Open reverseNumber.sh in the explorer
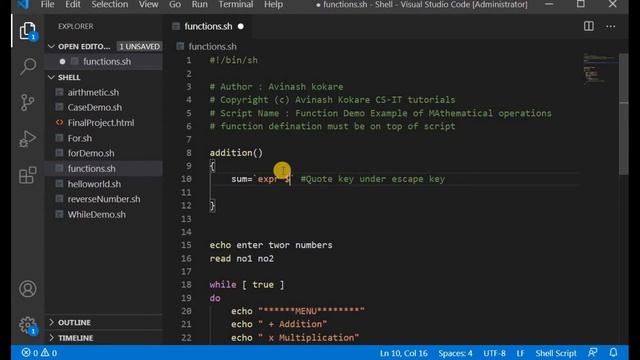Screen dimensions: 640x360 [x=104, y=199]
